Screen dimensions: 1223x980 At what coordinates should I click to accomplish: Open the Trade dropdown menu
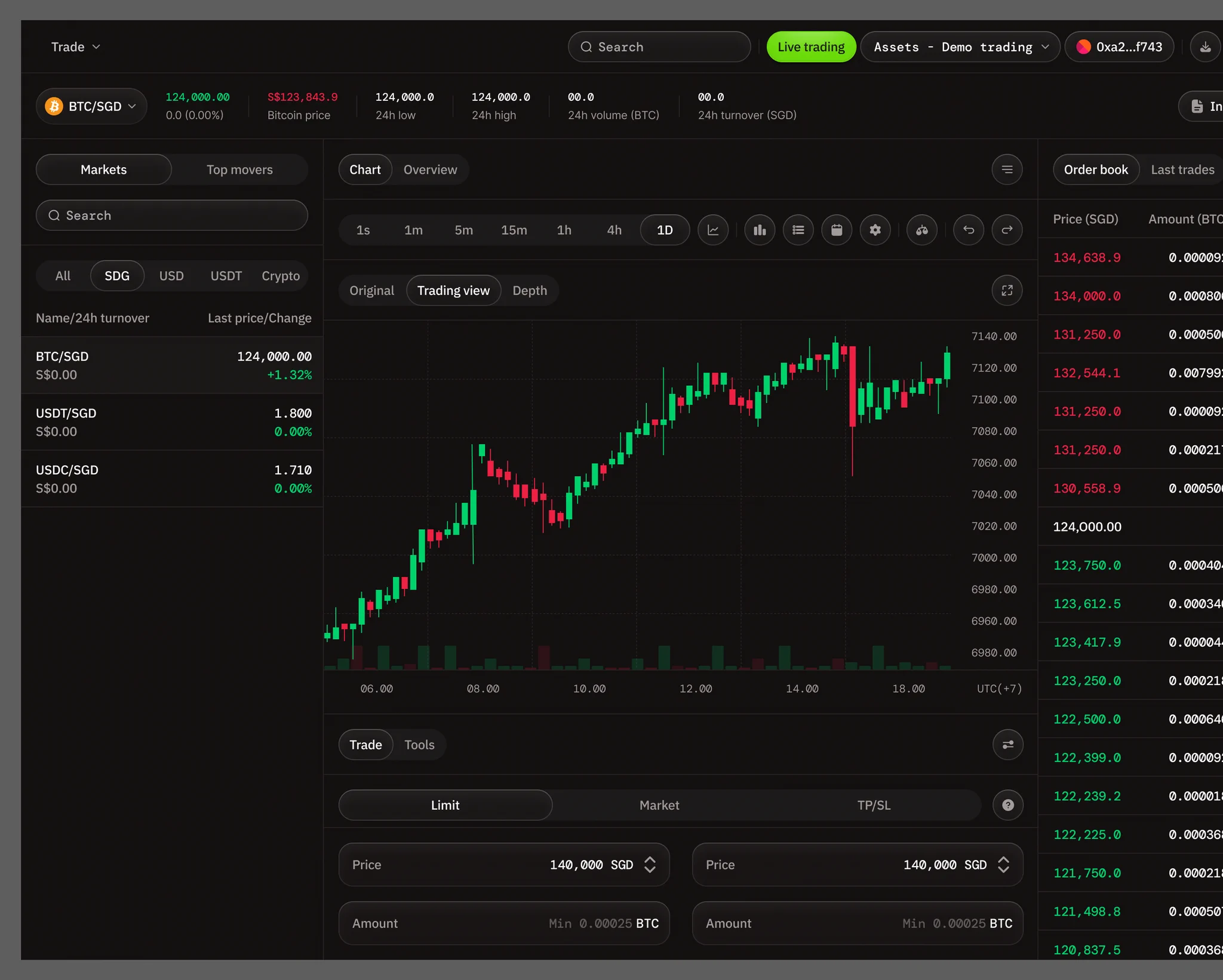point(75,47)
